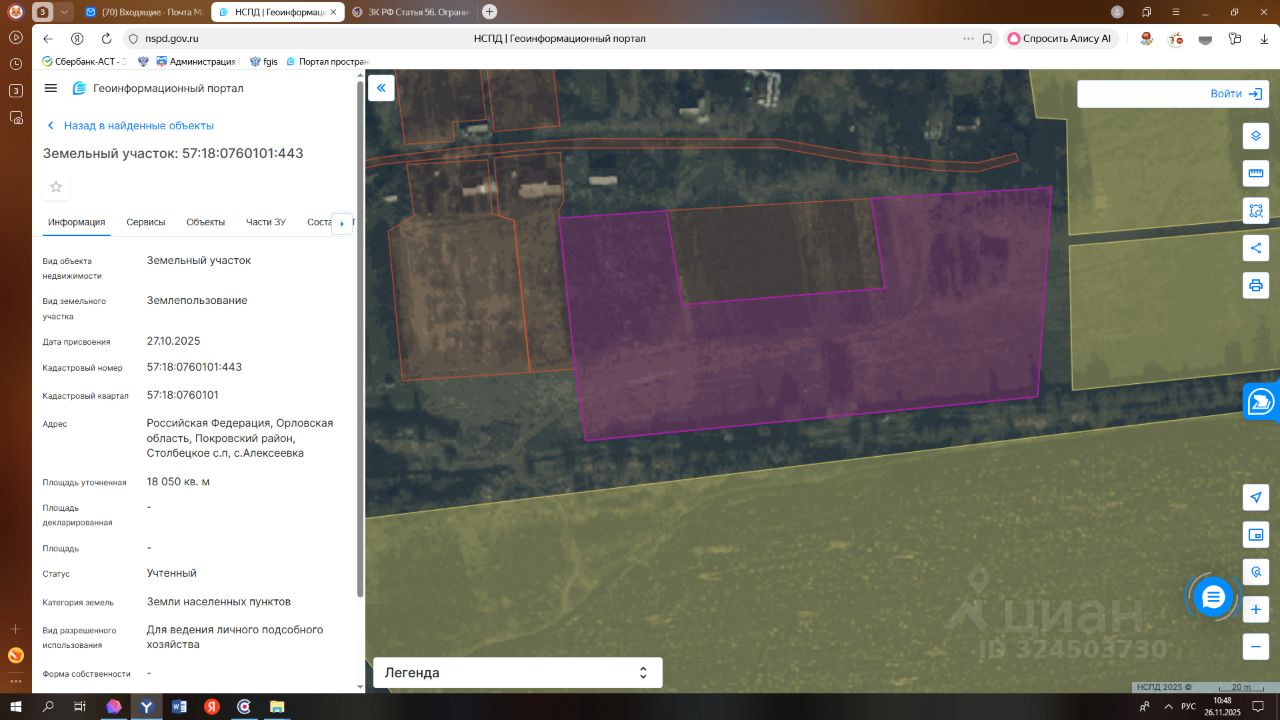The image size is (1280, 720).
Task: Click Спросить Алису AI button
Action: [x=1059, y=39]
